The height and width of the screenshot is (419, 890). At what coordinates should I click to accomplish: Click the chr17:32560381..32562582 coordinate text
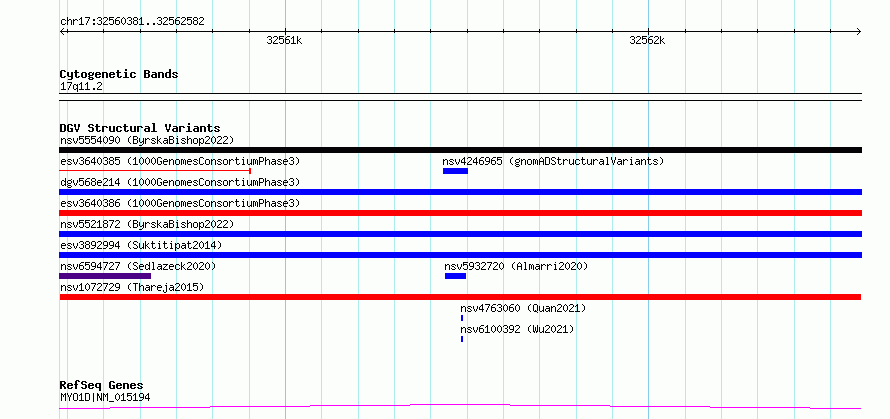tap(132, 22)
